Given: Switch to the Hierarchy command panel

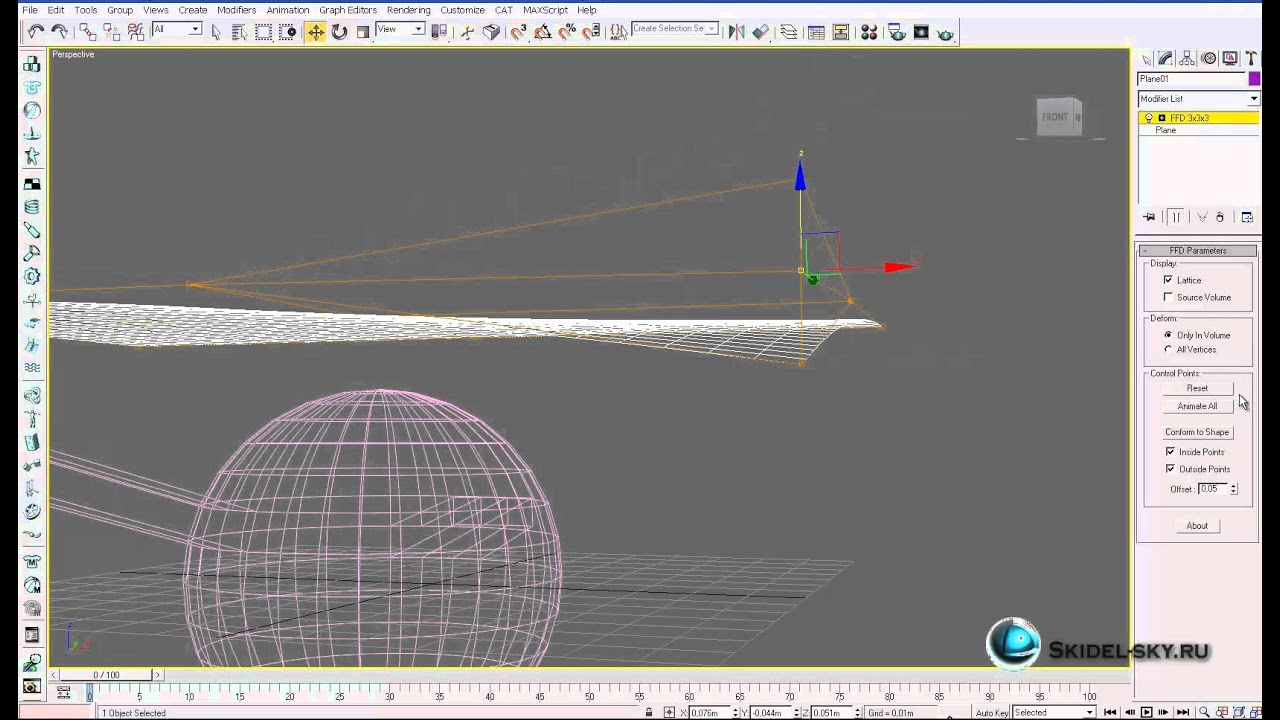Looking at the screenshot, I should [x=1188, y=58].
